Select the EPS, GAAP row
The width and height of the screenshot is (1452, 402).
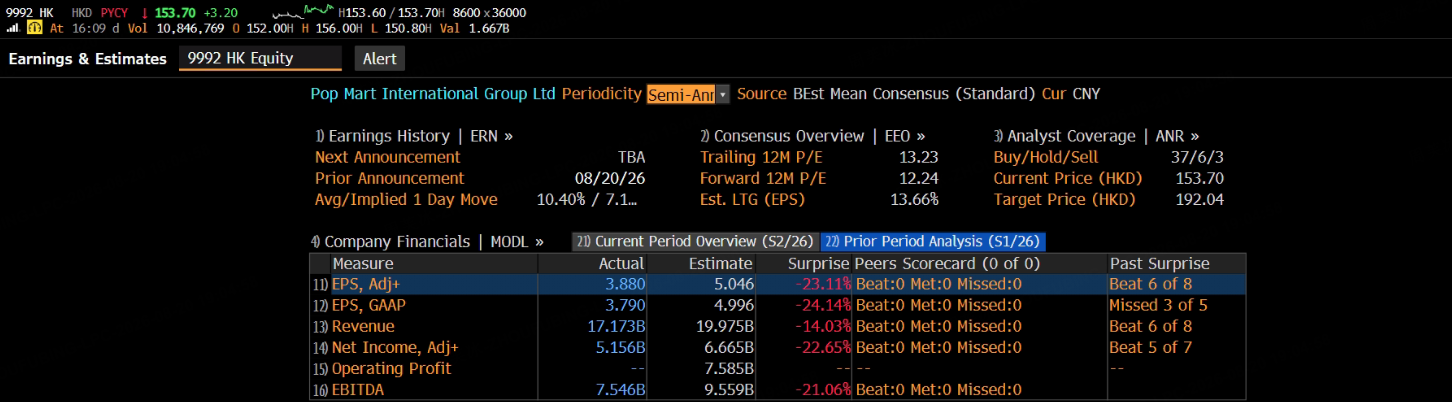[779, 306]
